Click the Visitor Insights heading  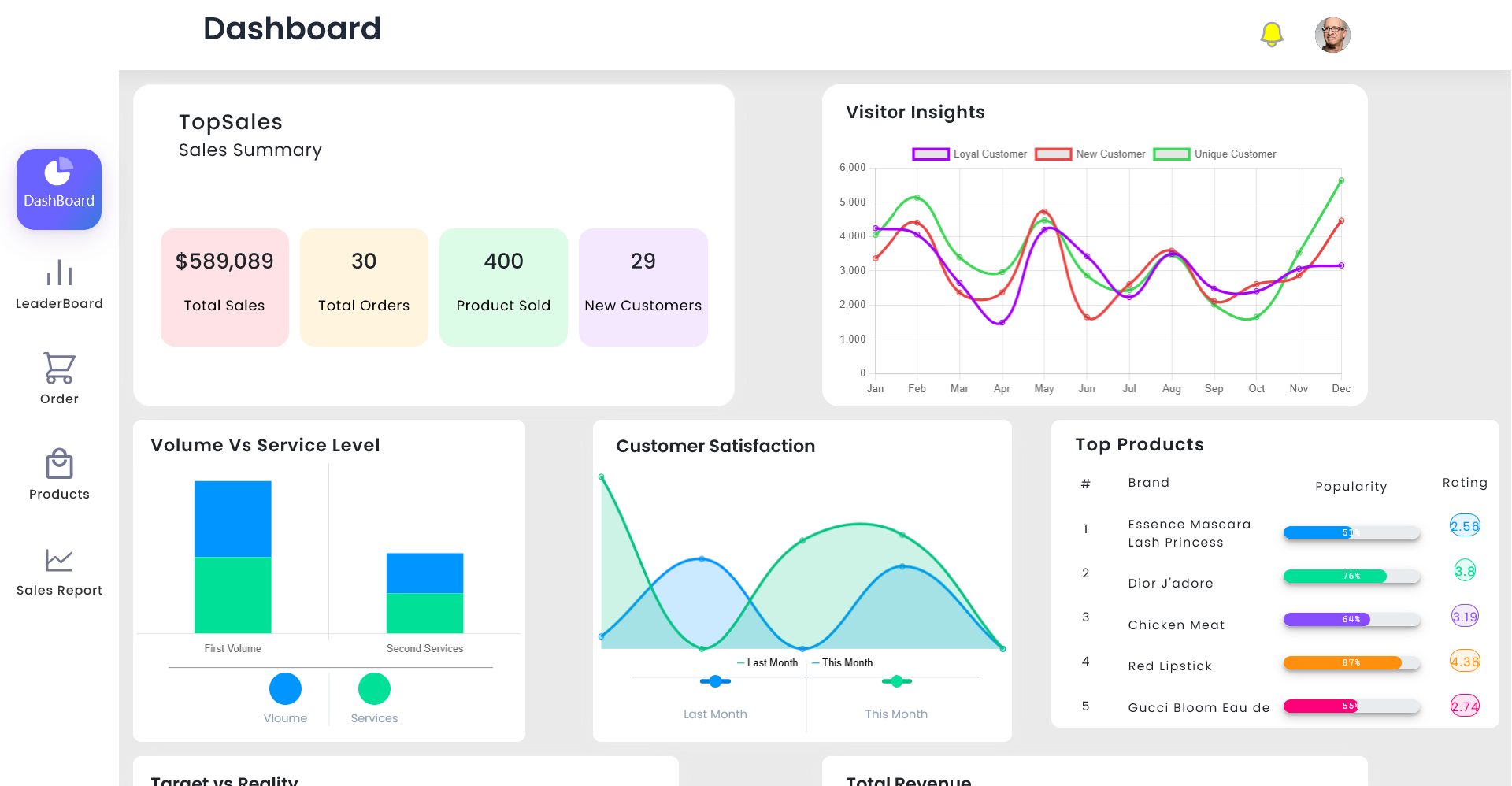click(915, 112)
